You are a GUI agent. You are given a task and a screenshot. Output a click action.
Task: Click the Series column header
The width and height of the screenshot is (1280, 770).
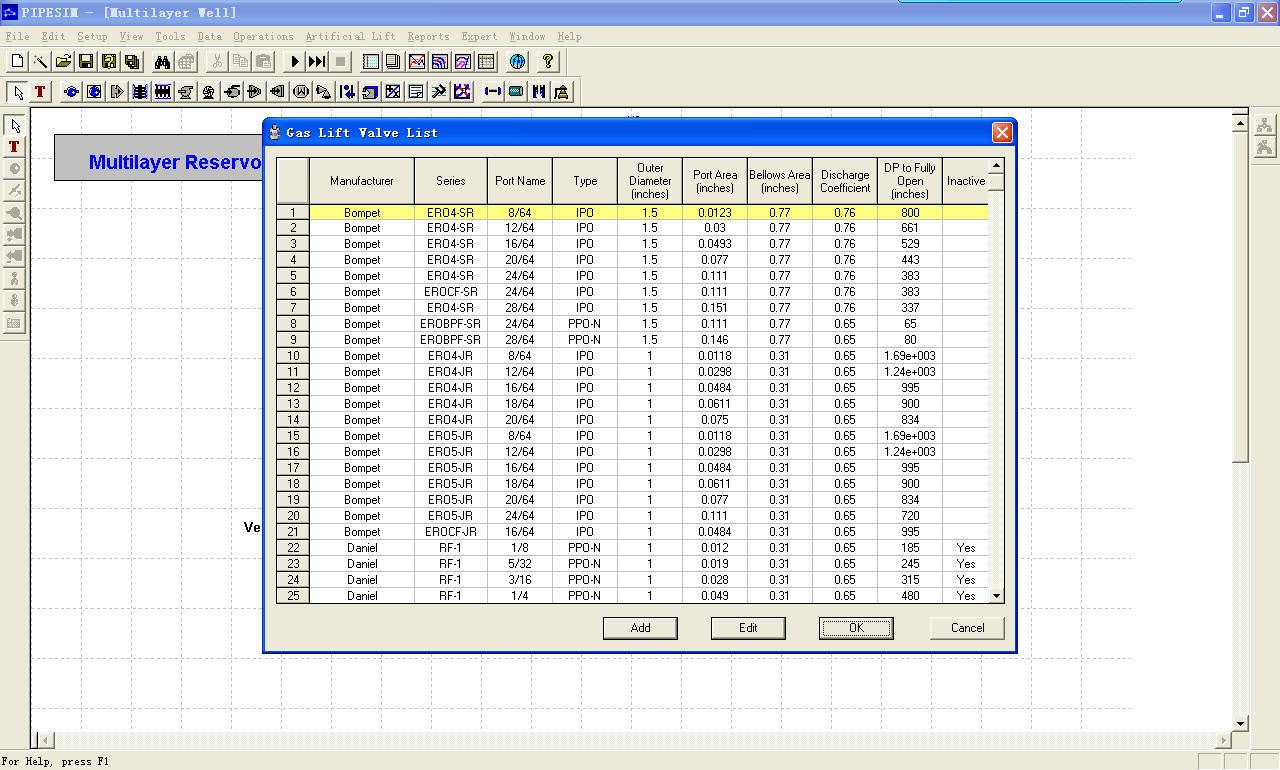tap(451, 181)
